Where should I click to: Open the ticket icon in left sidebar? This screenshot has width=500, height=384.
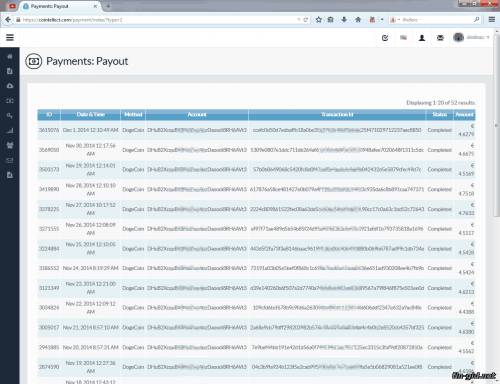[10, 160]
